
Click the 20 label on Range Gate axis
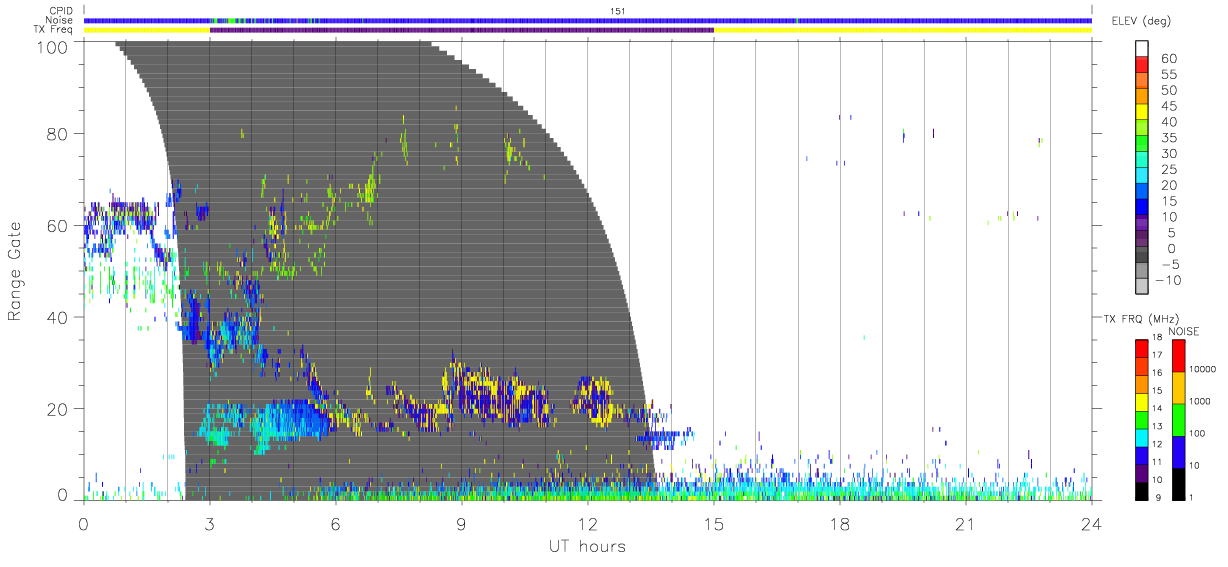pyautogui.click(x=58, y=410)
